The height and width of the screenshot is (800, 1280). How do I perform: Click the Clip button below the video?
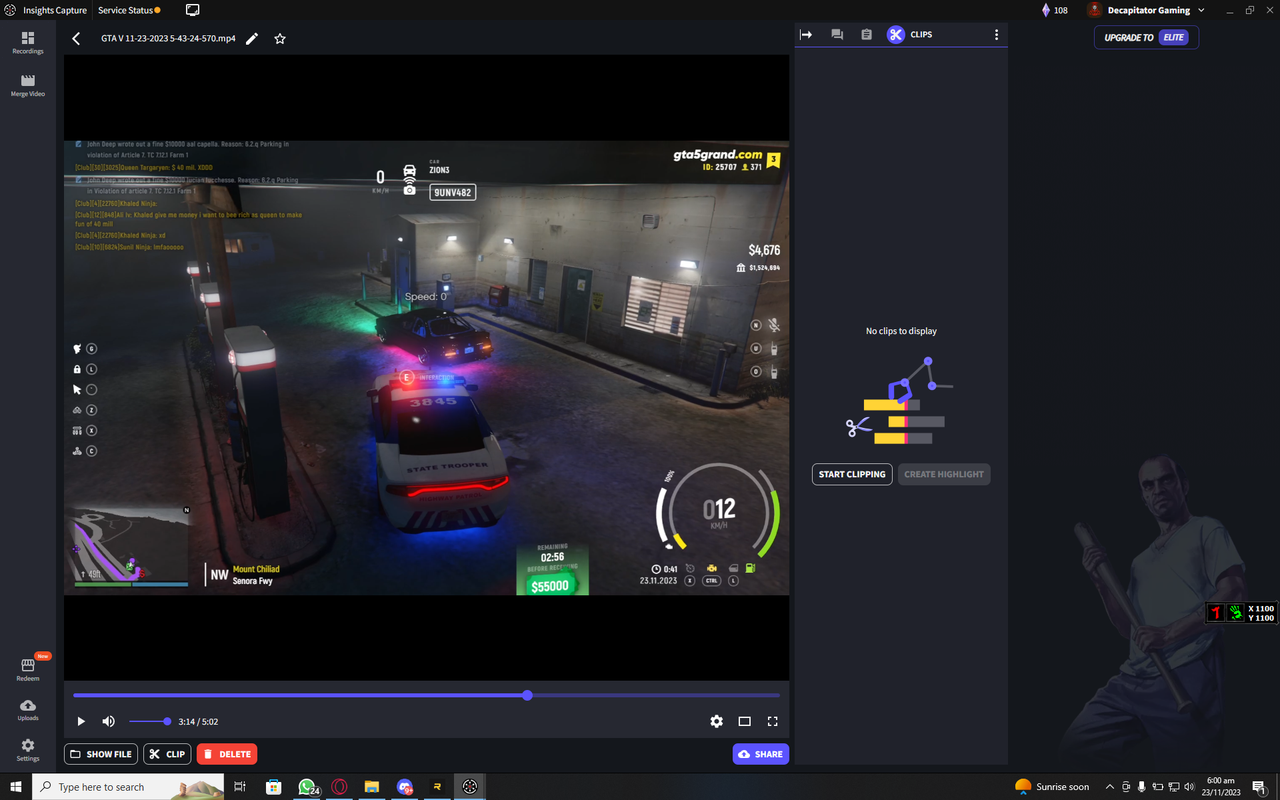(167, 754)
